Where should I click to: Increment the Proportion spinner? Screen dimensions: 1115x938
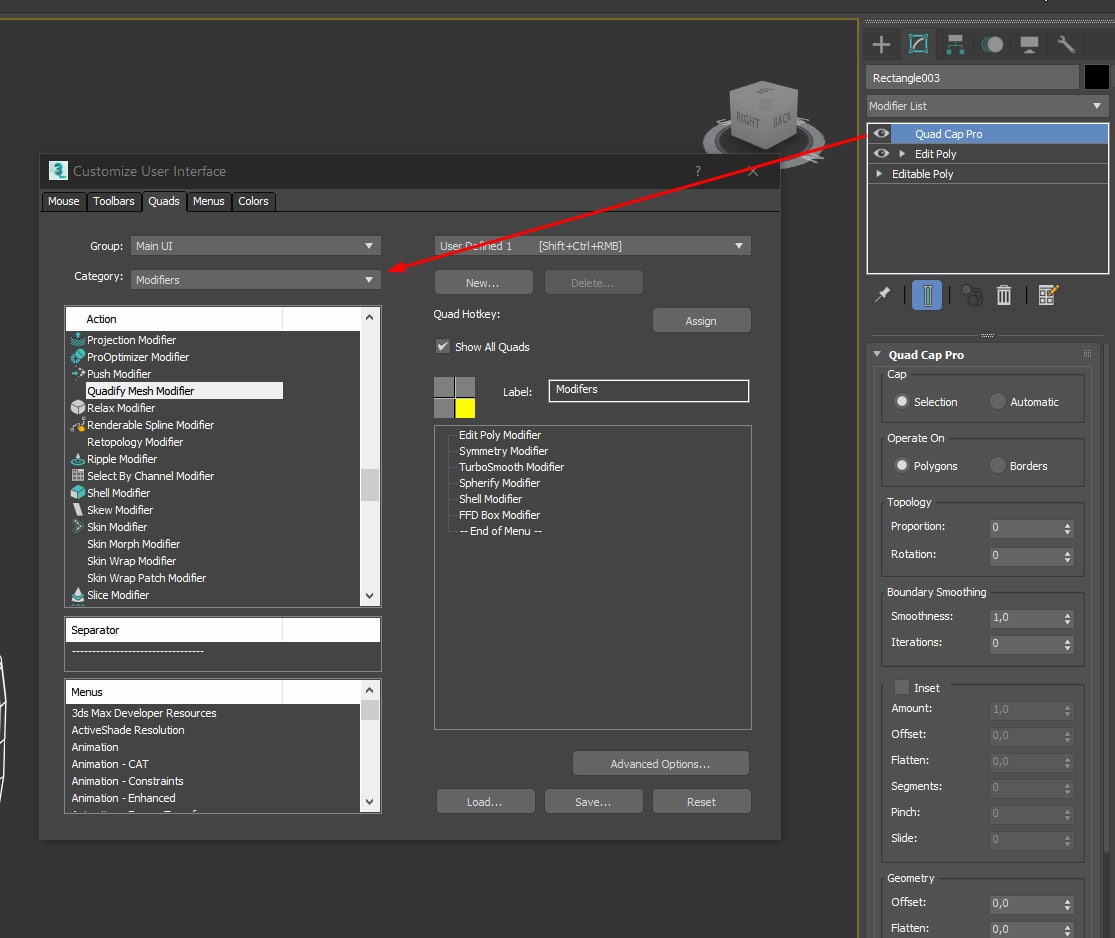[1067, 525]
